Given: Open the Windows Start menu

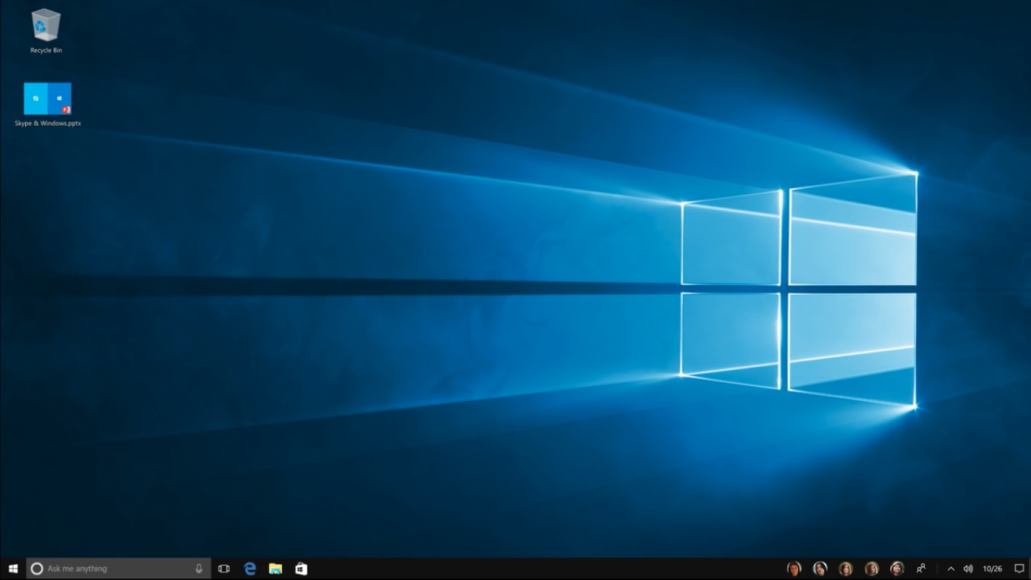Looking at the screenshot, I should click(x=13, y=569).
